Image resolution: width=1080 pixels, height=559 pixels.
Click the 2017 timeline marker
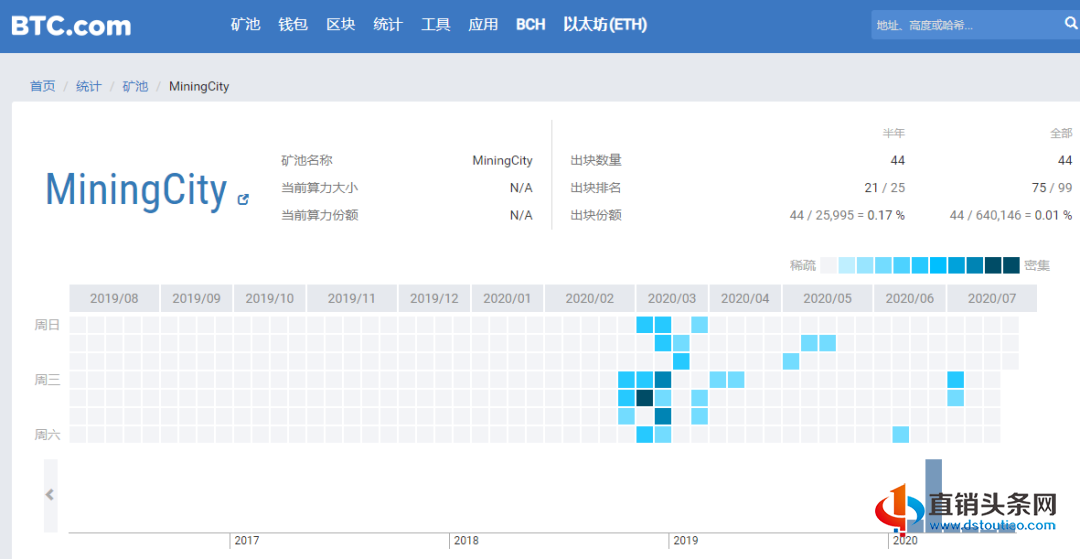pyautogui.click(x=247, y=540)
